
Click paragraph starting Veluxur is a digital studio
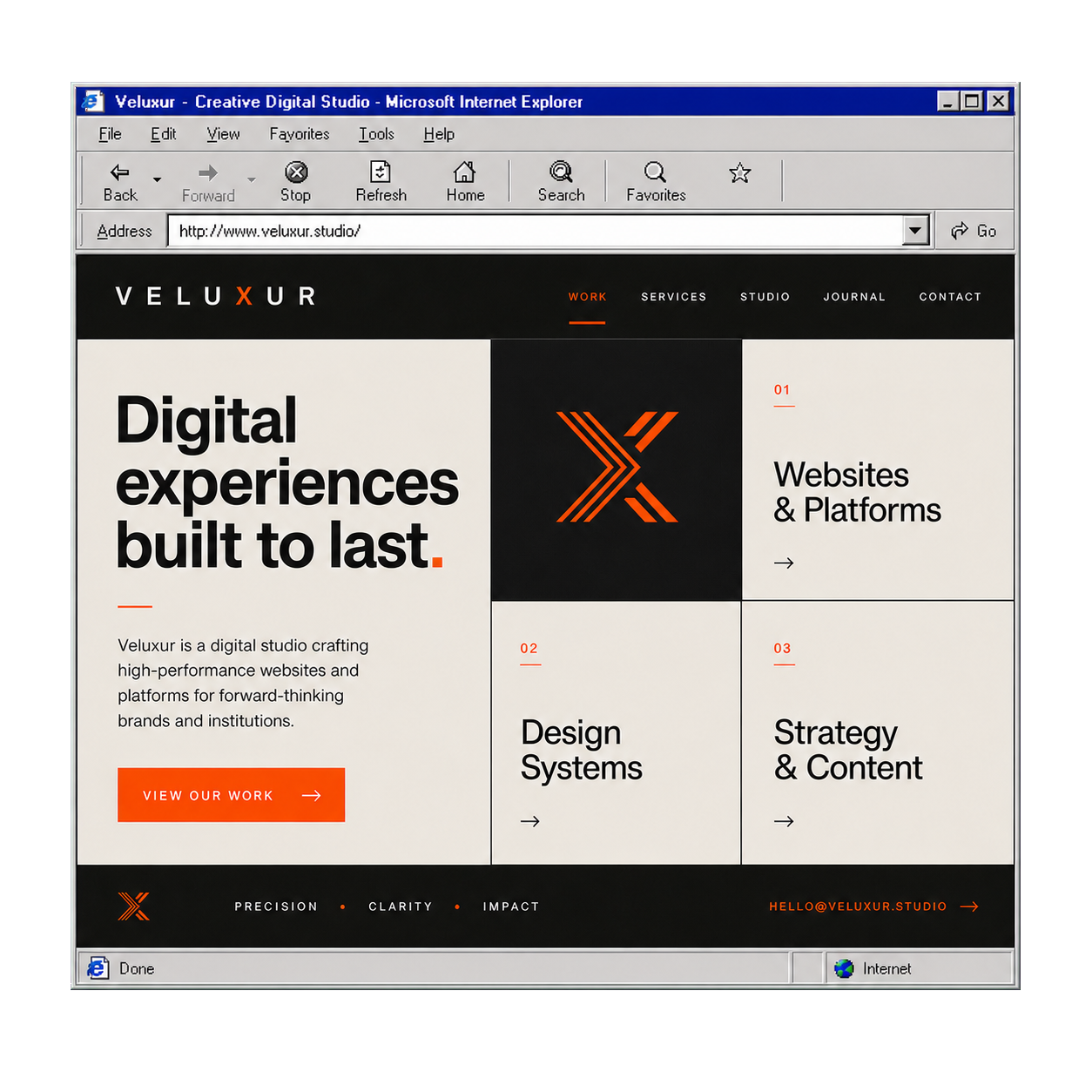pyautogui.click(x=243, y=683)
